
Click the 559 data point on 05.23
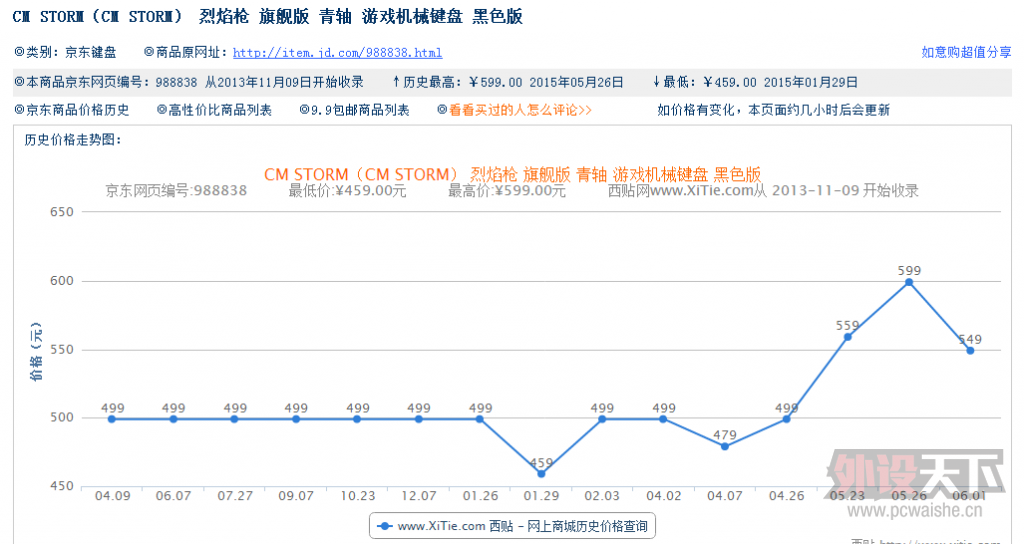[x=847, y=337]
